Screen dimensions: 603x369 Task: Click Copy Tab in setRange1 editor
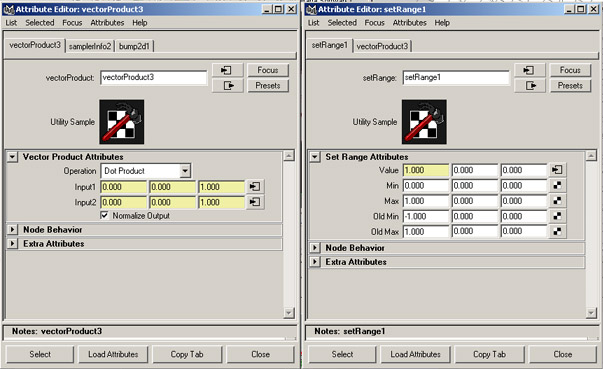[x=489, y=354]
